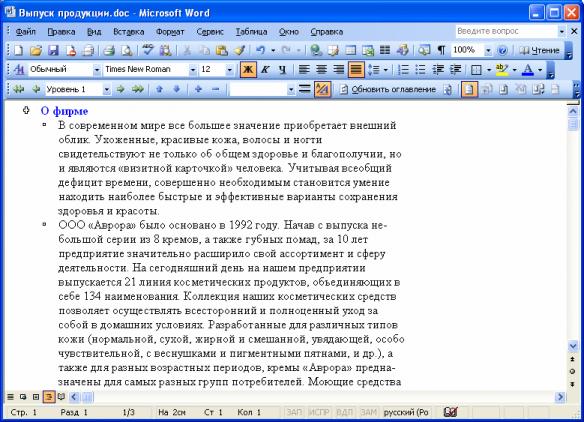584x422 pixels.
Task: Align text left
Action: [304, 70]
